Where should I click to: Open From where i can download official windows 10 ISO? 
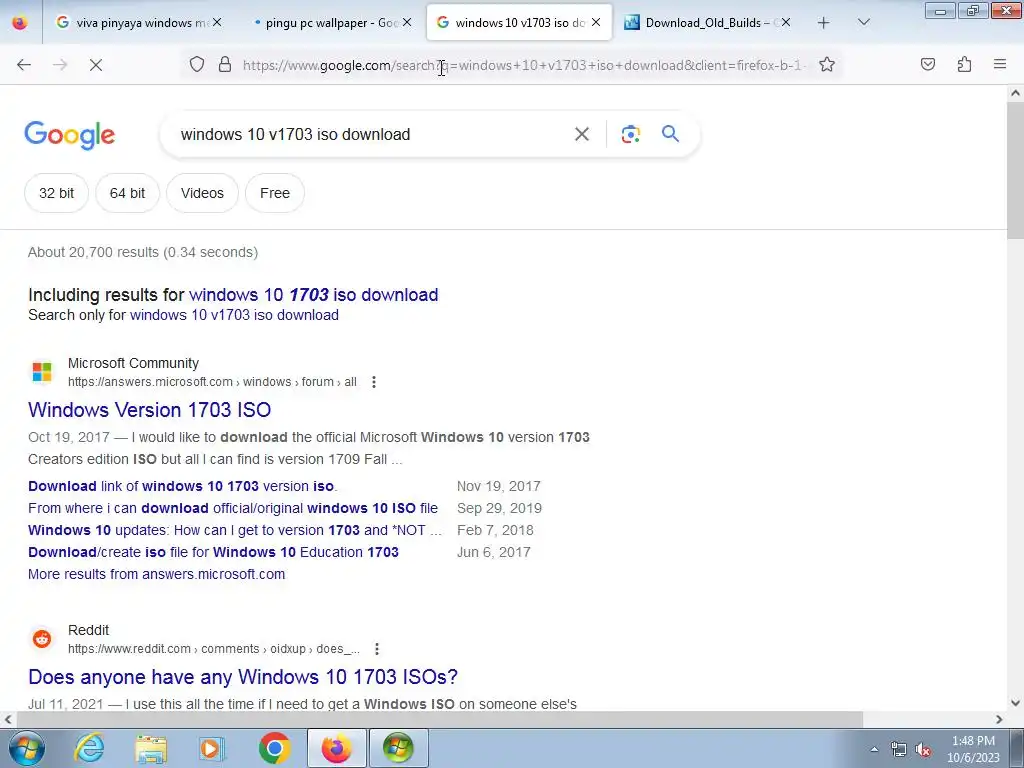click(x=233, y=509)
